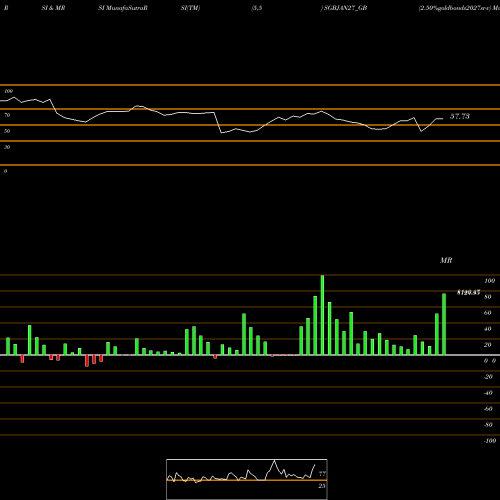The image size is (500, 500).
Task: Click the 'SI MunafaSutraR' header text
Action: (123, 8)
